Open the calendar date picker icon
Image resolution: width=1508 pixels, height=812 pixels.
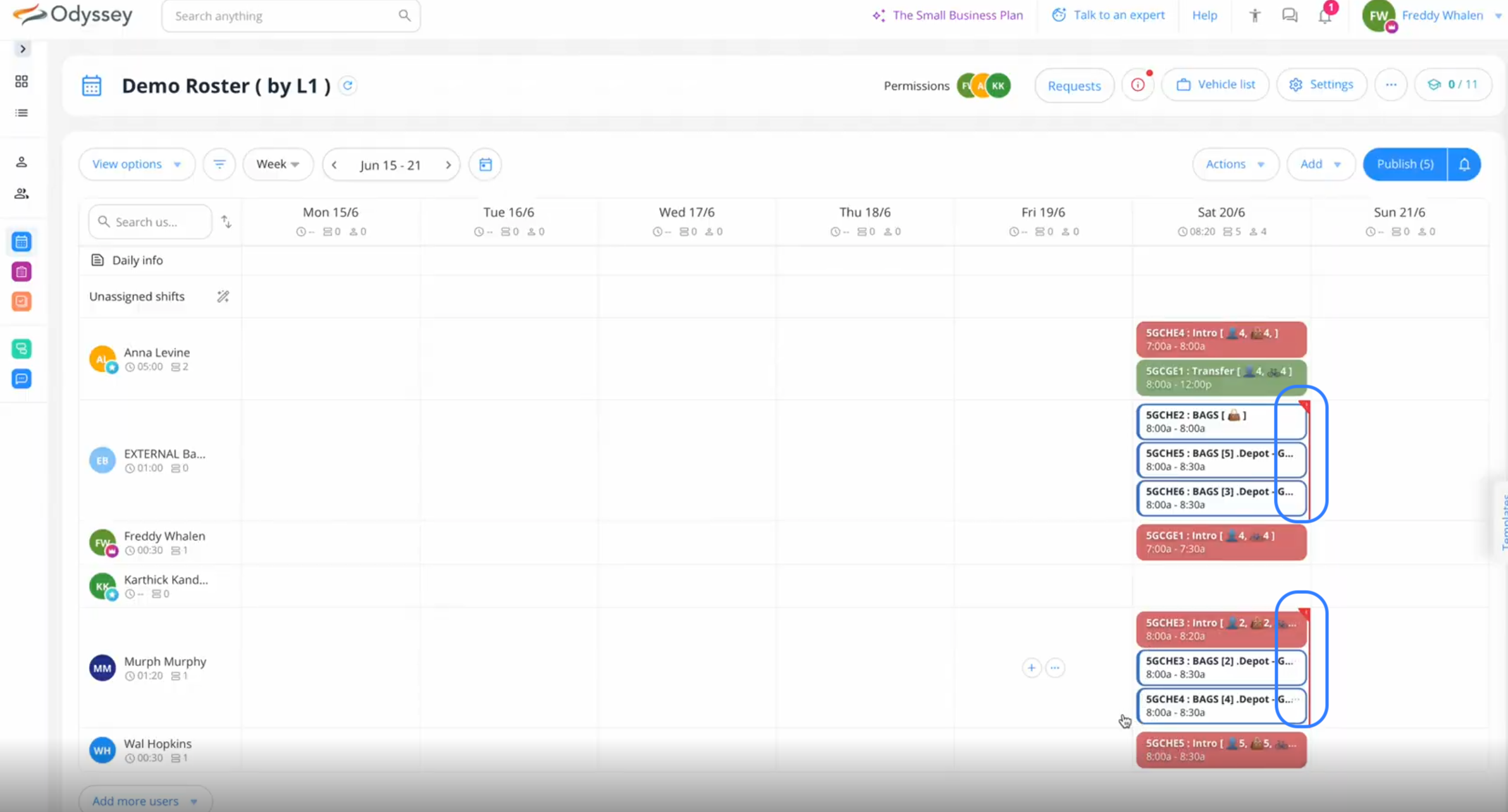pyautogui.click(x=485, y=164)
